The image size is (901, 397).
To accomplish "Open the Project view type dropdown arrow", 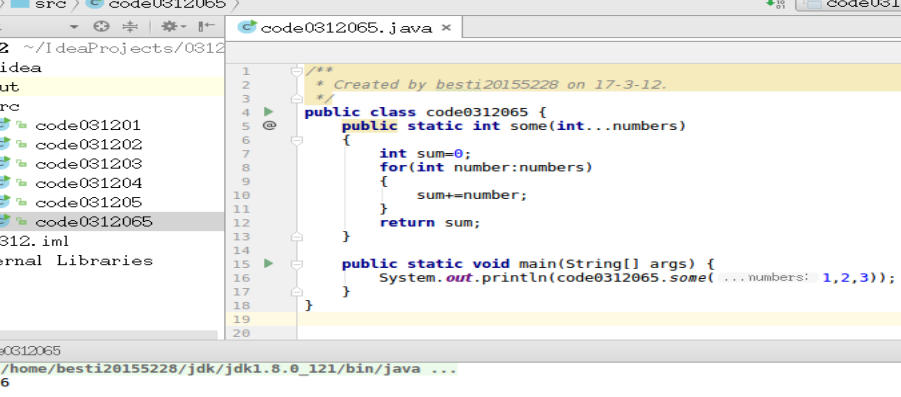I will click(74, 27).
